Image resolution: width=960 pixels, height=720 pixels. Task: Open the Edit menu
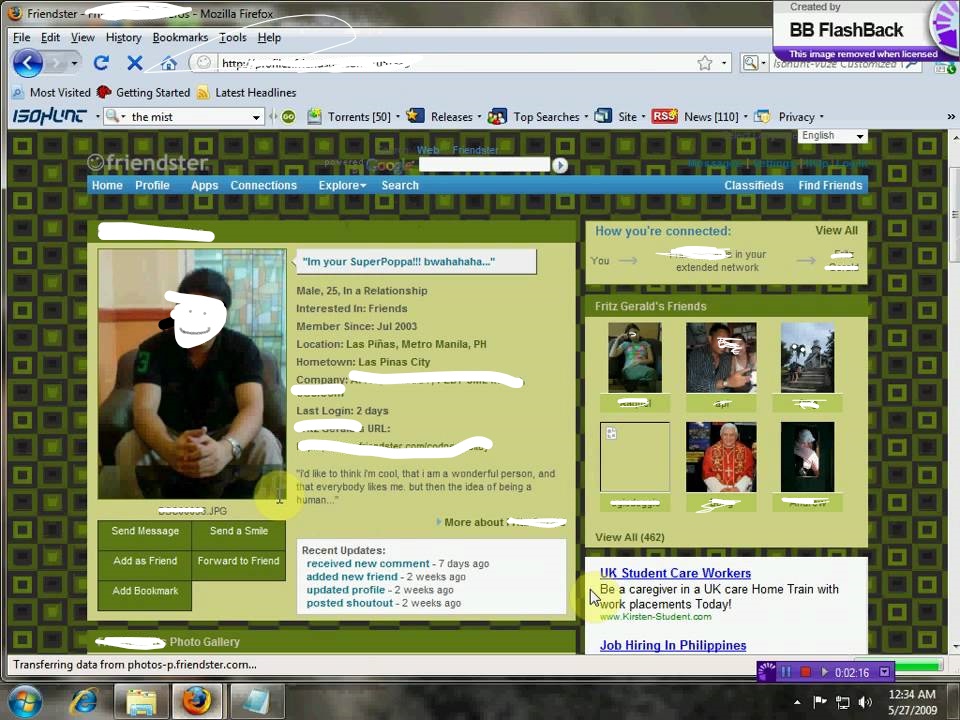click(50, 37)
